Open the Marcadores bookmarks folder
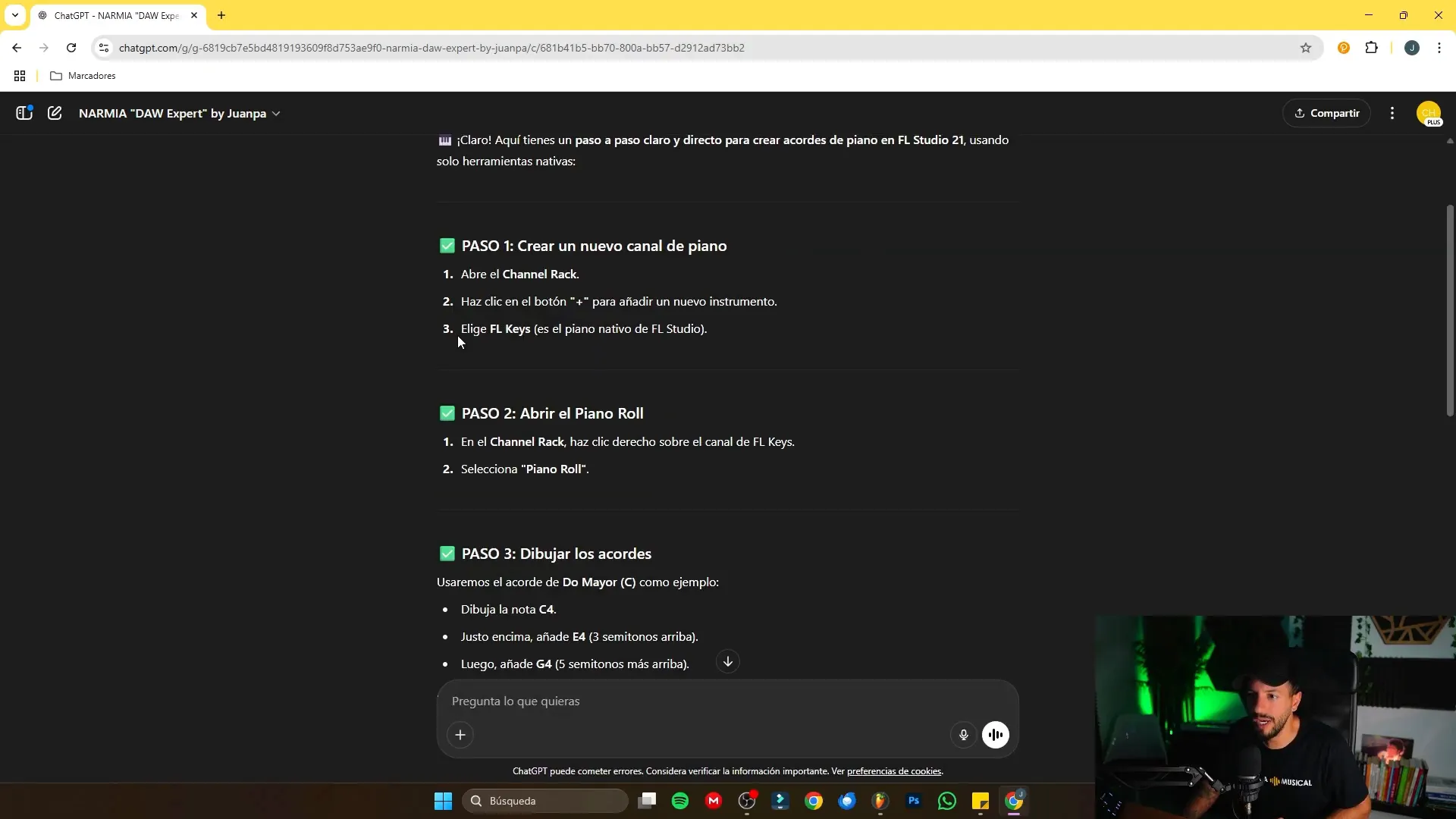This screenshot has height=819, width=1456. 83,76
